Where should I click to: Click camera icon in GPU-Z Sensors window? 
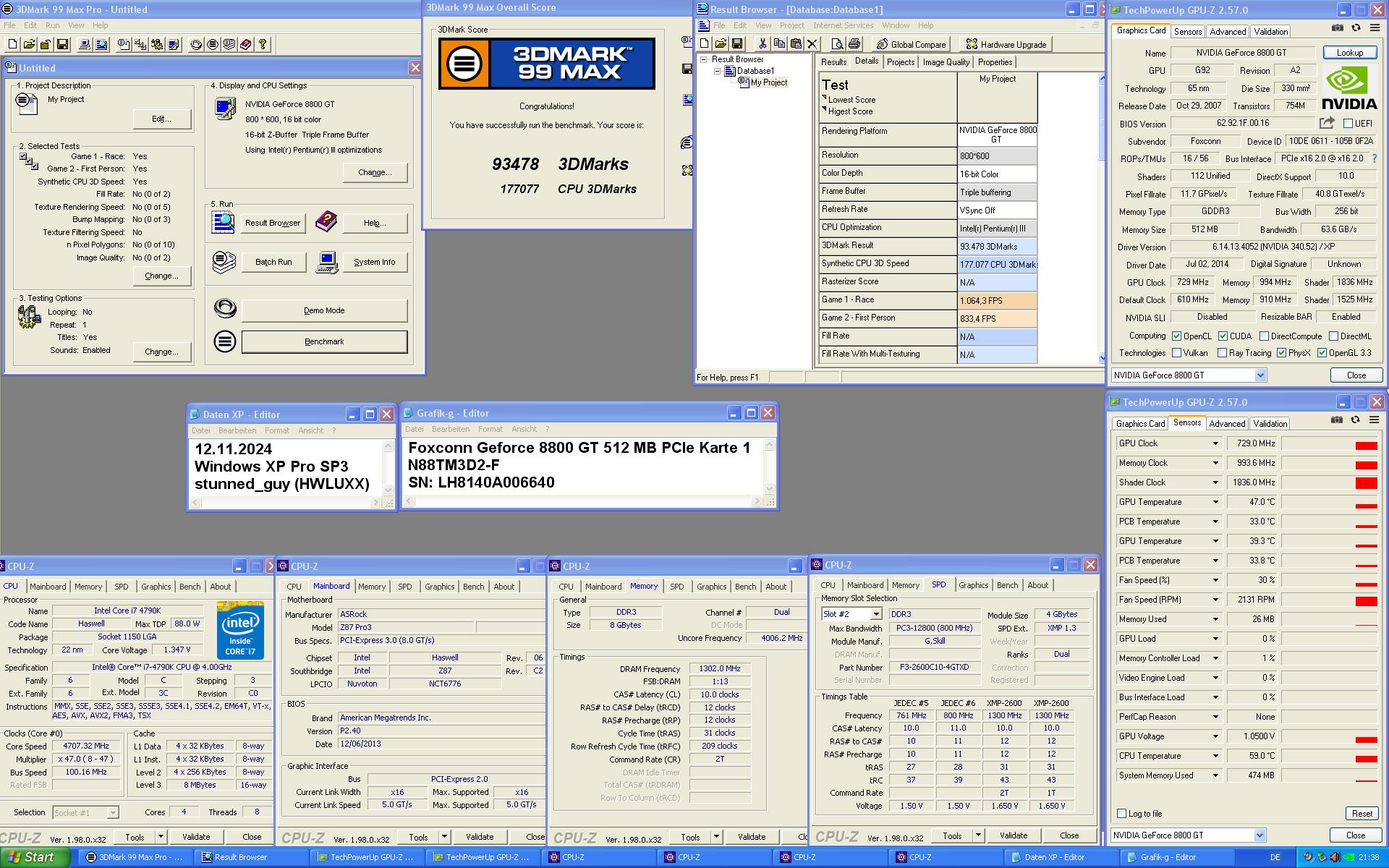(1337, 420)
